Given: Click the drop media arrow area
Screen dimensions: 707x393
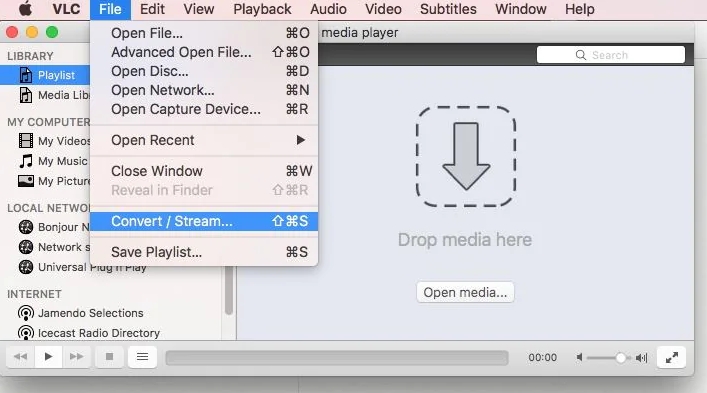Looking at the screenshot, I should coord(466,156).
